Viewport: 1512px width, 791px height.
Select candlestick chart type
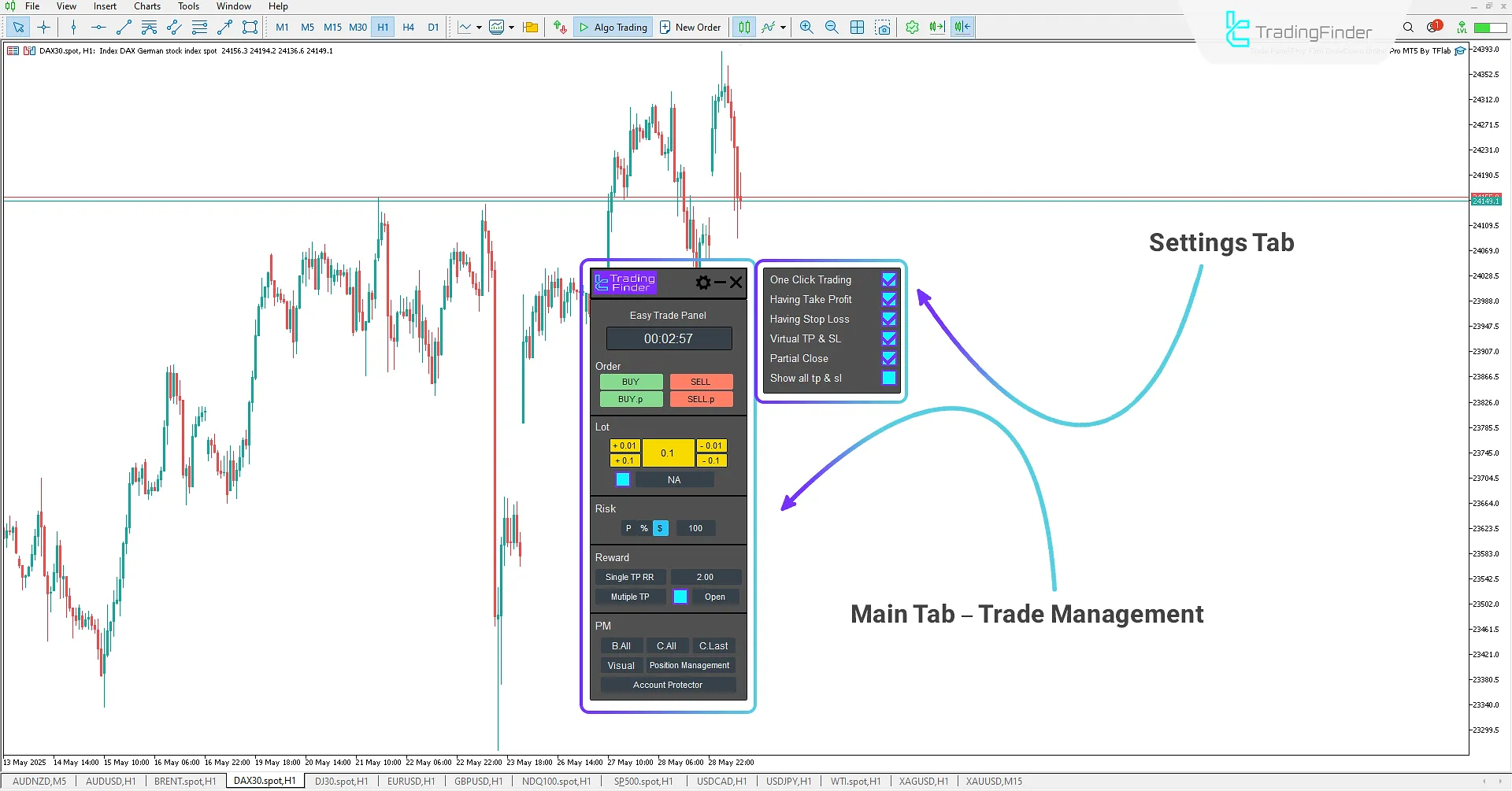point(743,27)
